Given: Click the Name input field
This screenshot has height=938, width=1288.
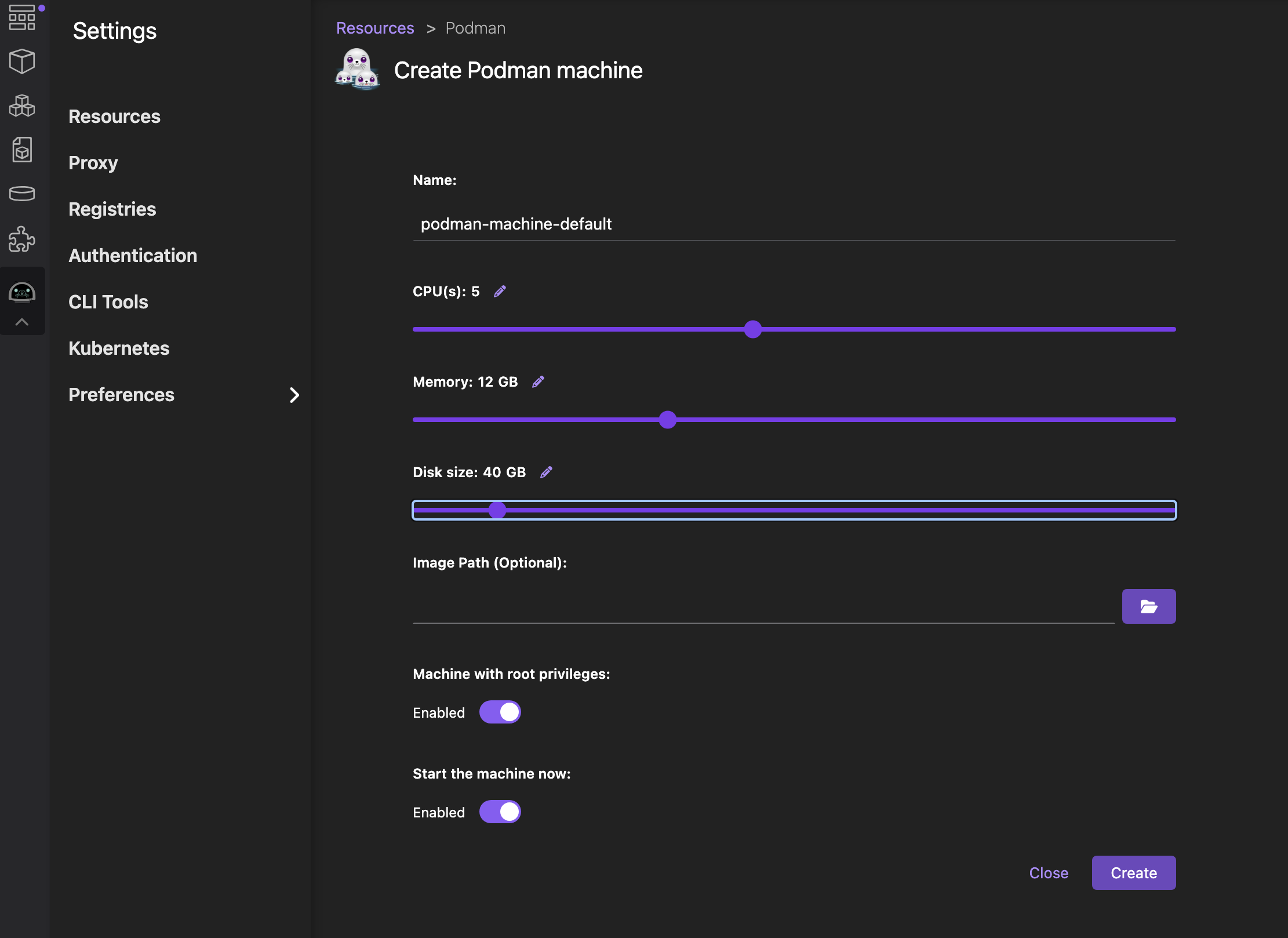Looking at the screenshot, I should (x=794, y=224).
